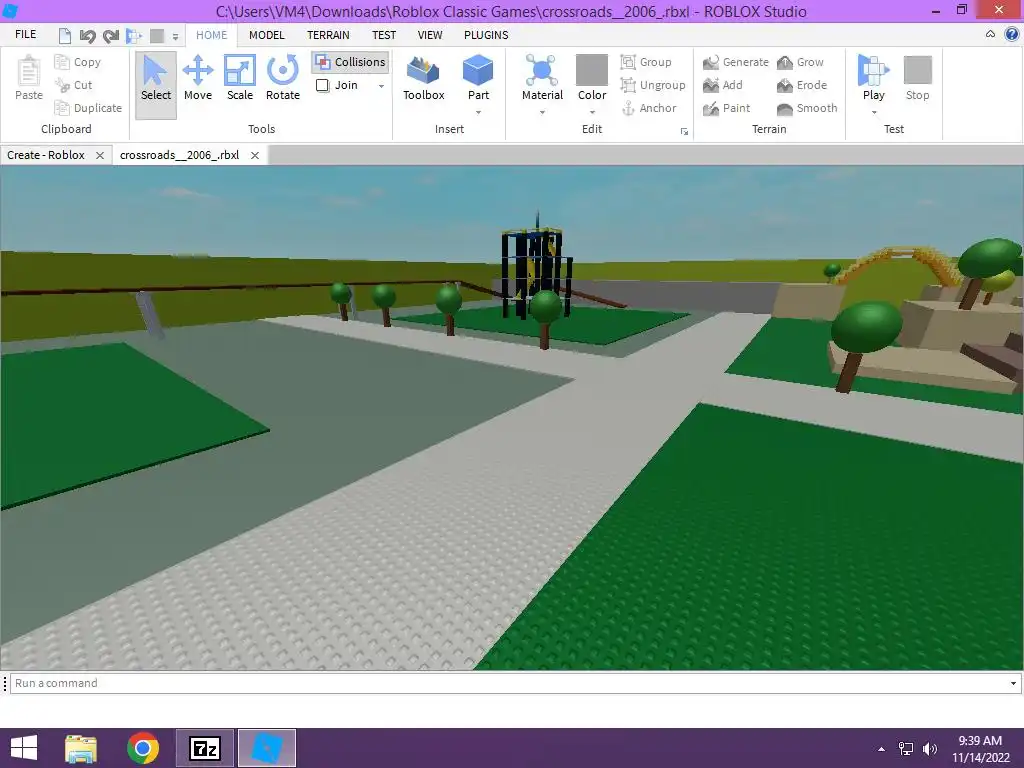Insert a new Part
This screenshot has width=1024, height=768.
478,77
